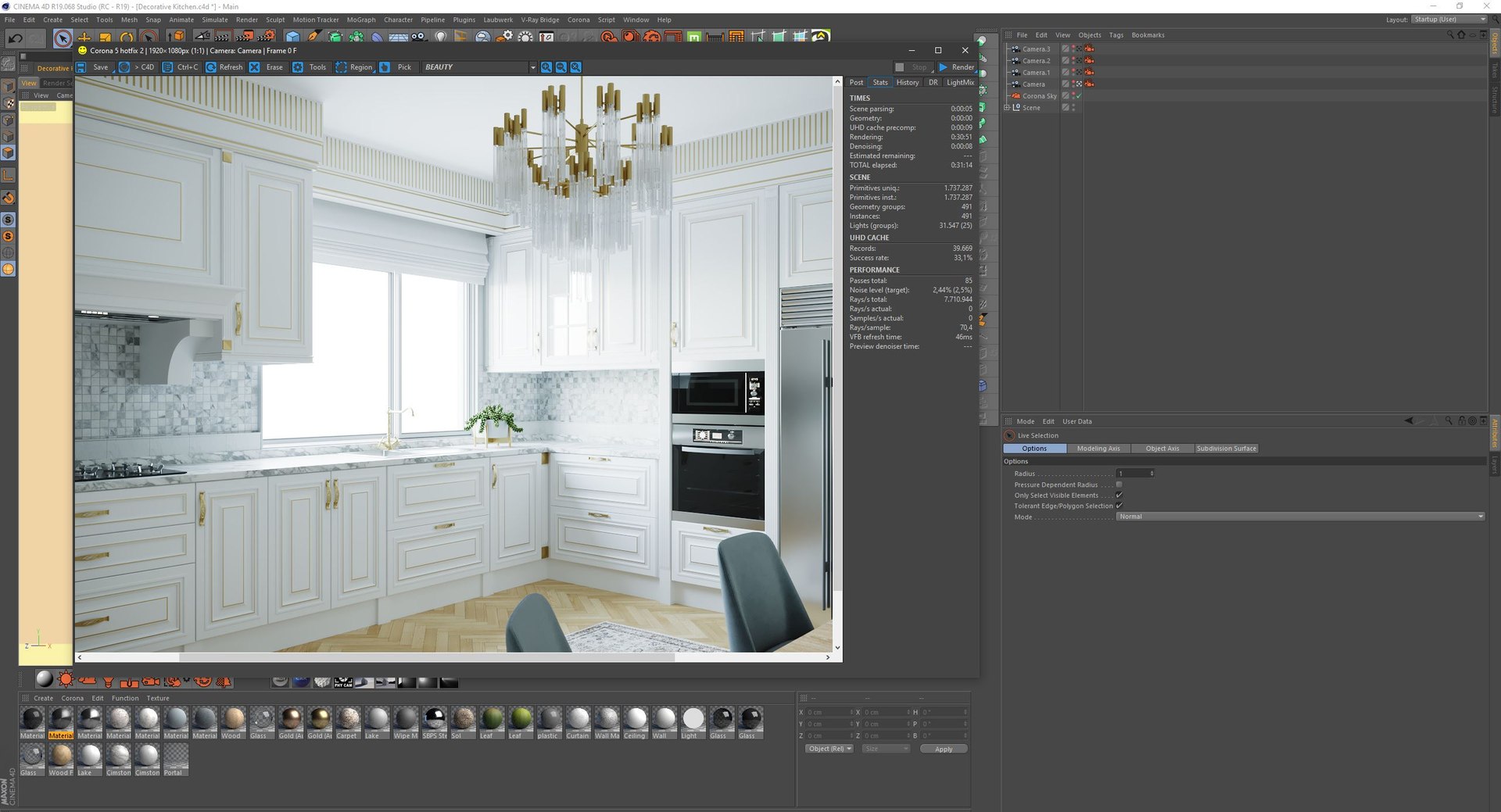Click the gray sphere material icon in shelf
The image size is (1501, 812).
pos(45,680)
